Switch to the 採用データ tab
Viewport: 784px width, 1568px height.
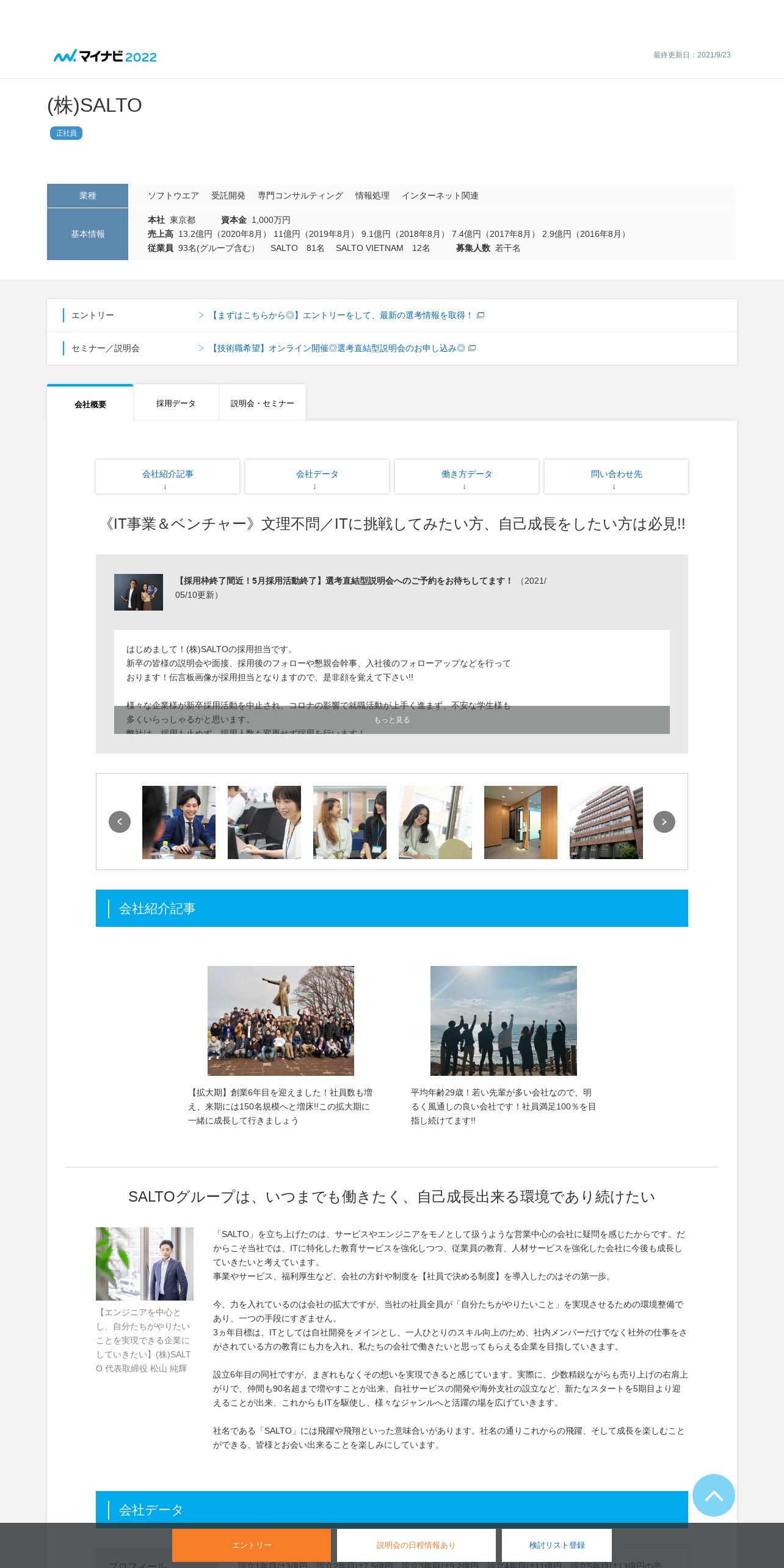pos(176,403)
